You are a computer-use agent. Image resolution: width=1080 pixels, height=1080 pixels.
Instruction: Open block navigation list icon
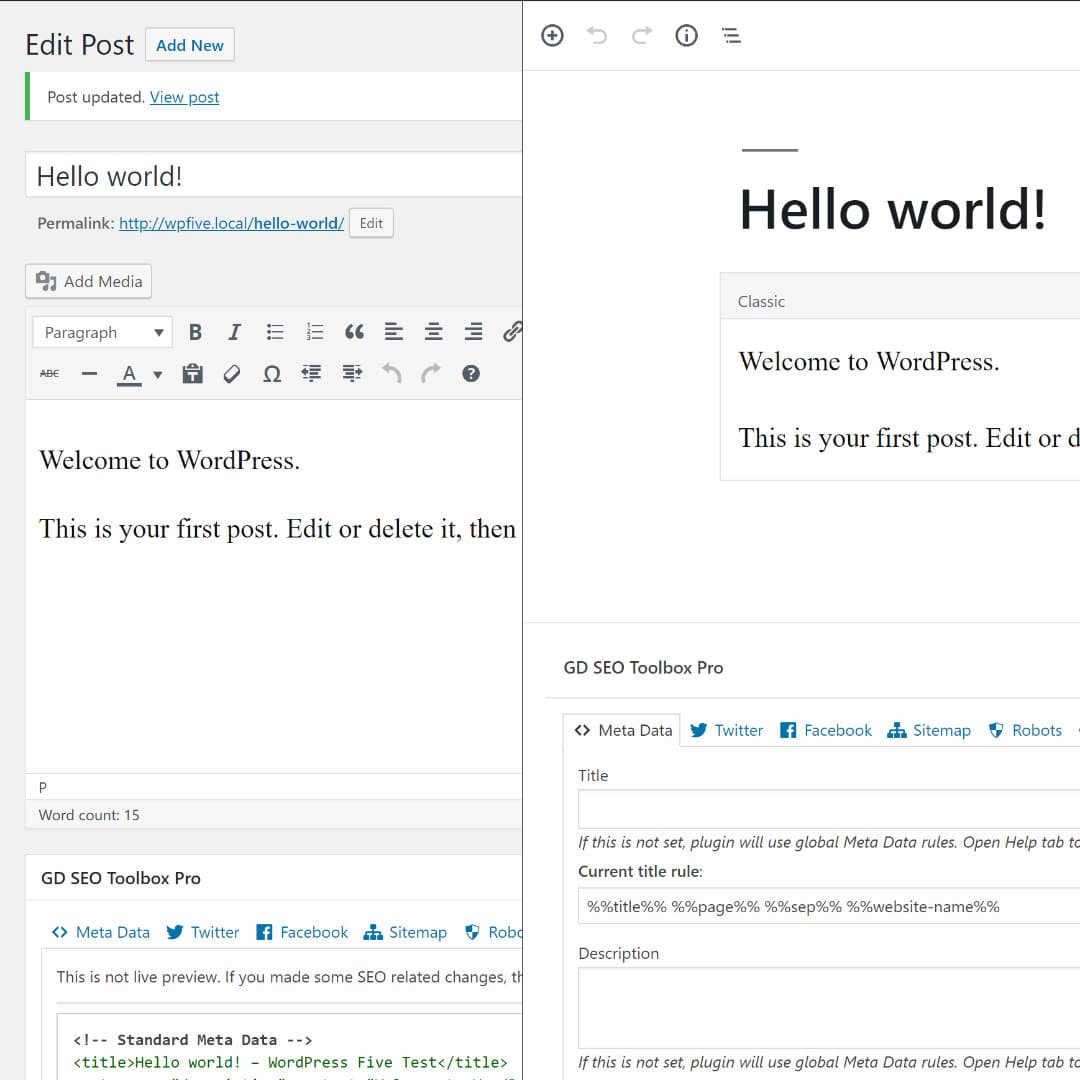point(731,35)
